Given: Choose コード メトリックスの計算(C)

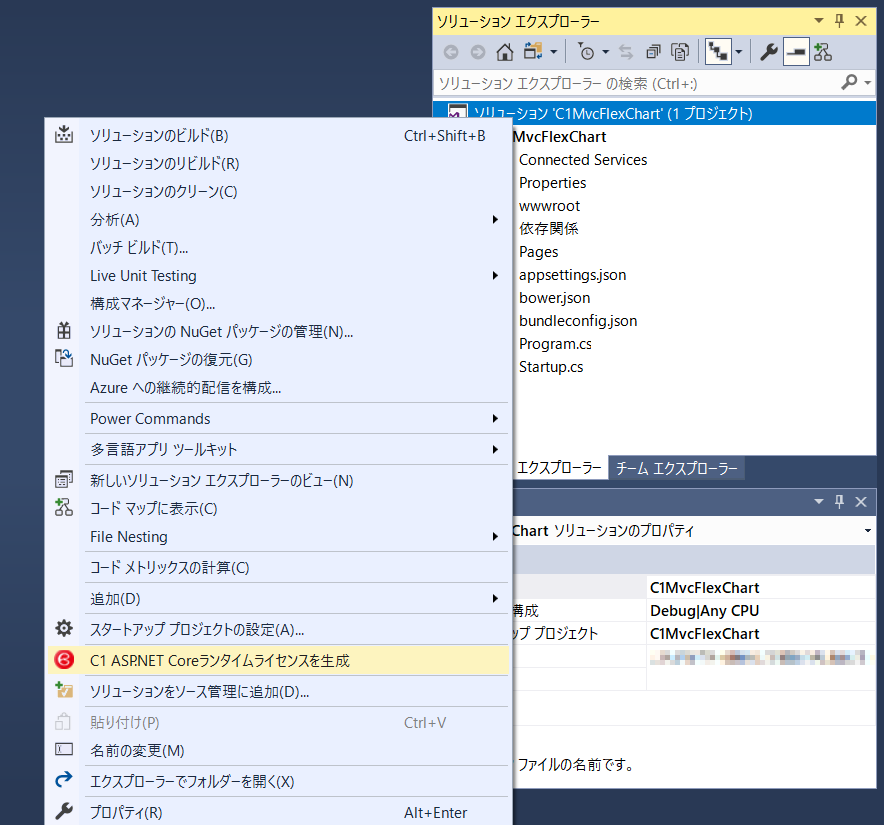Looking at the screenshot, I should coord(279,568).
